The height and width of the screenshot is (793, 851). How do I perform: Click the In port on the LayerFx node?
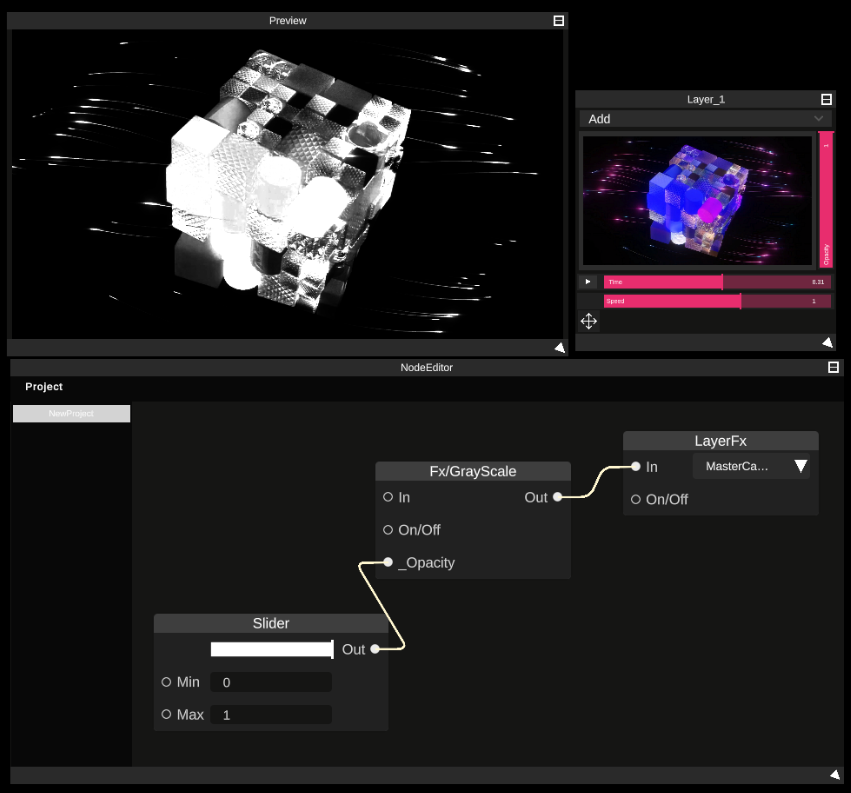(x=635, y=466)
